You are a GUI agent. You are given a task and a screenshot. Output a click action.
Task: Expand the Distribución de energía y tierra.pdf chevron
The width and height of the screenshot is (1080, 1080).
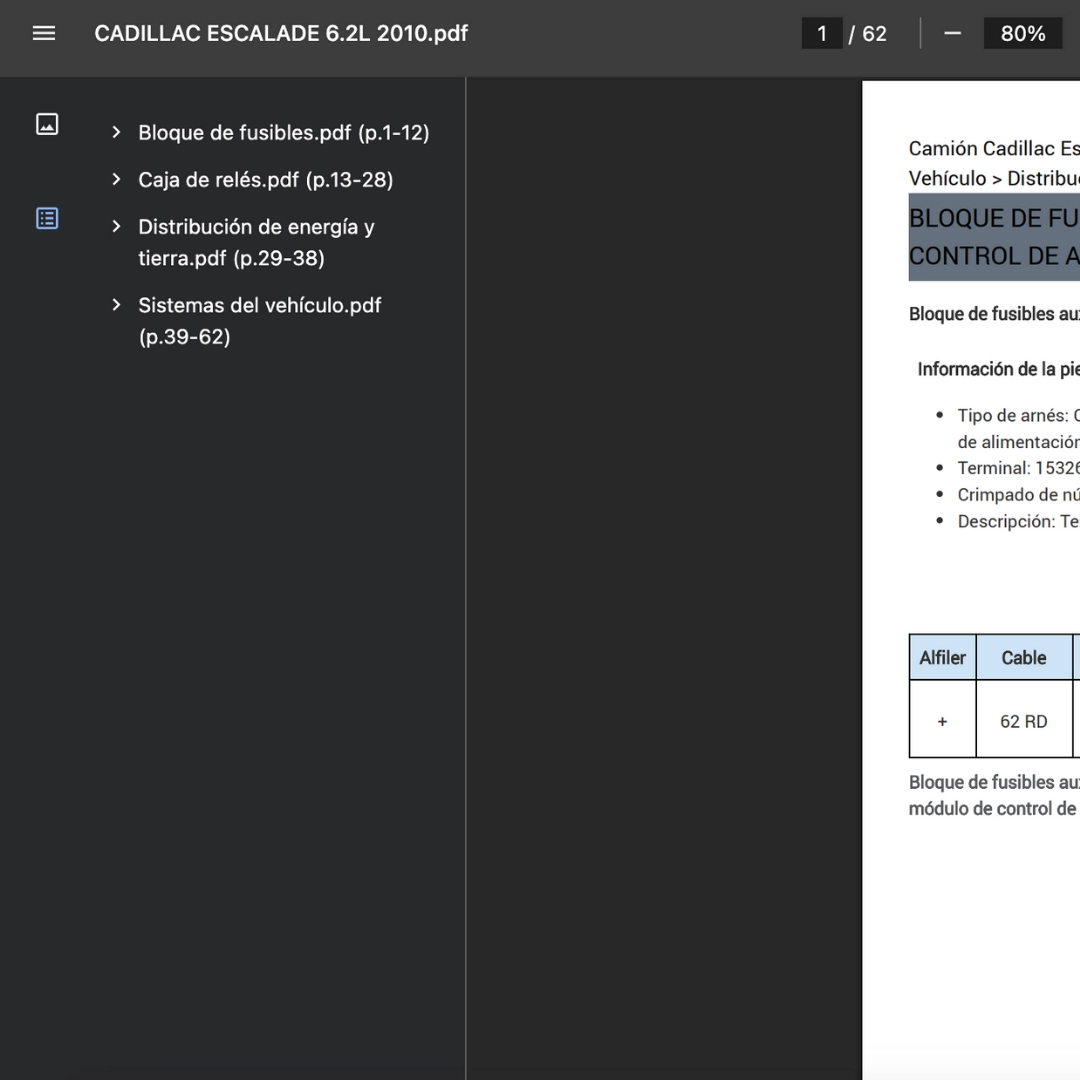click(x=116, y=227)
